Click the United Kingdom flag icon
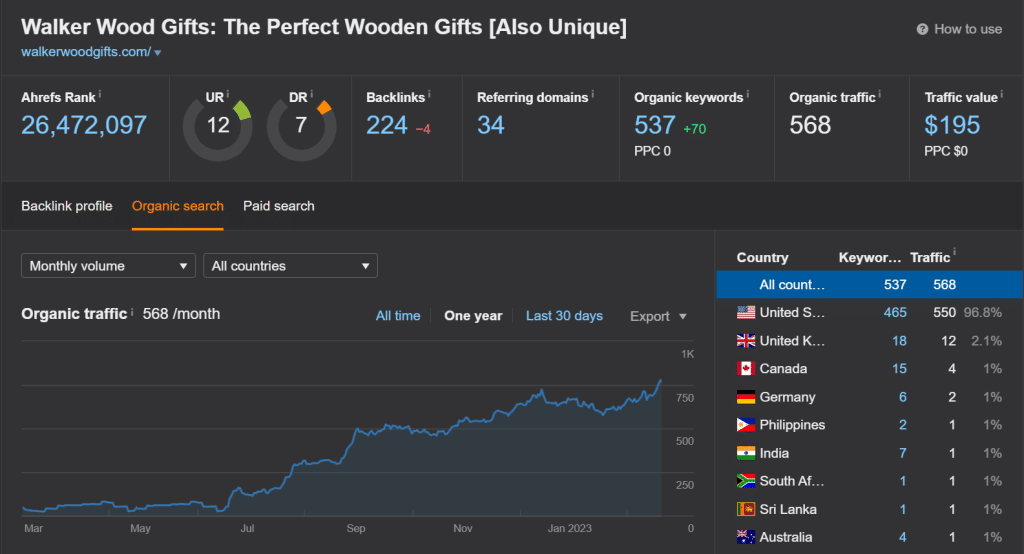Image resolution: width=1024 pixels, height=554 pixels. (x=746, y=340)
